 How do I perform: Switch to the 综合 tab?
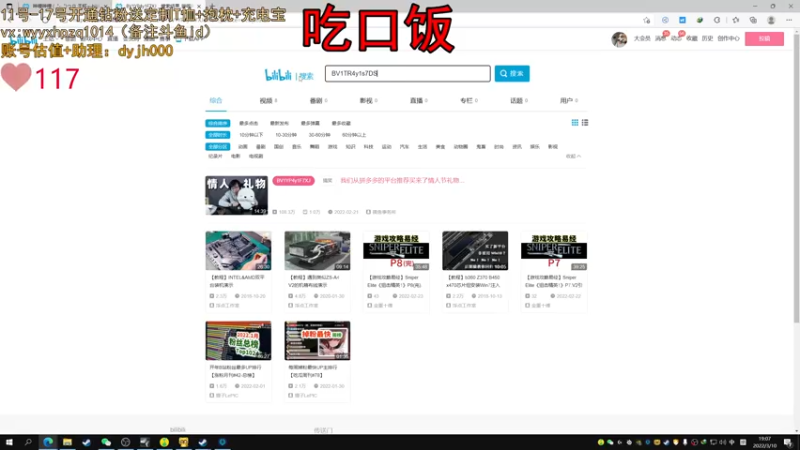point(216,101)
